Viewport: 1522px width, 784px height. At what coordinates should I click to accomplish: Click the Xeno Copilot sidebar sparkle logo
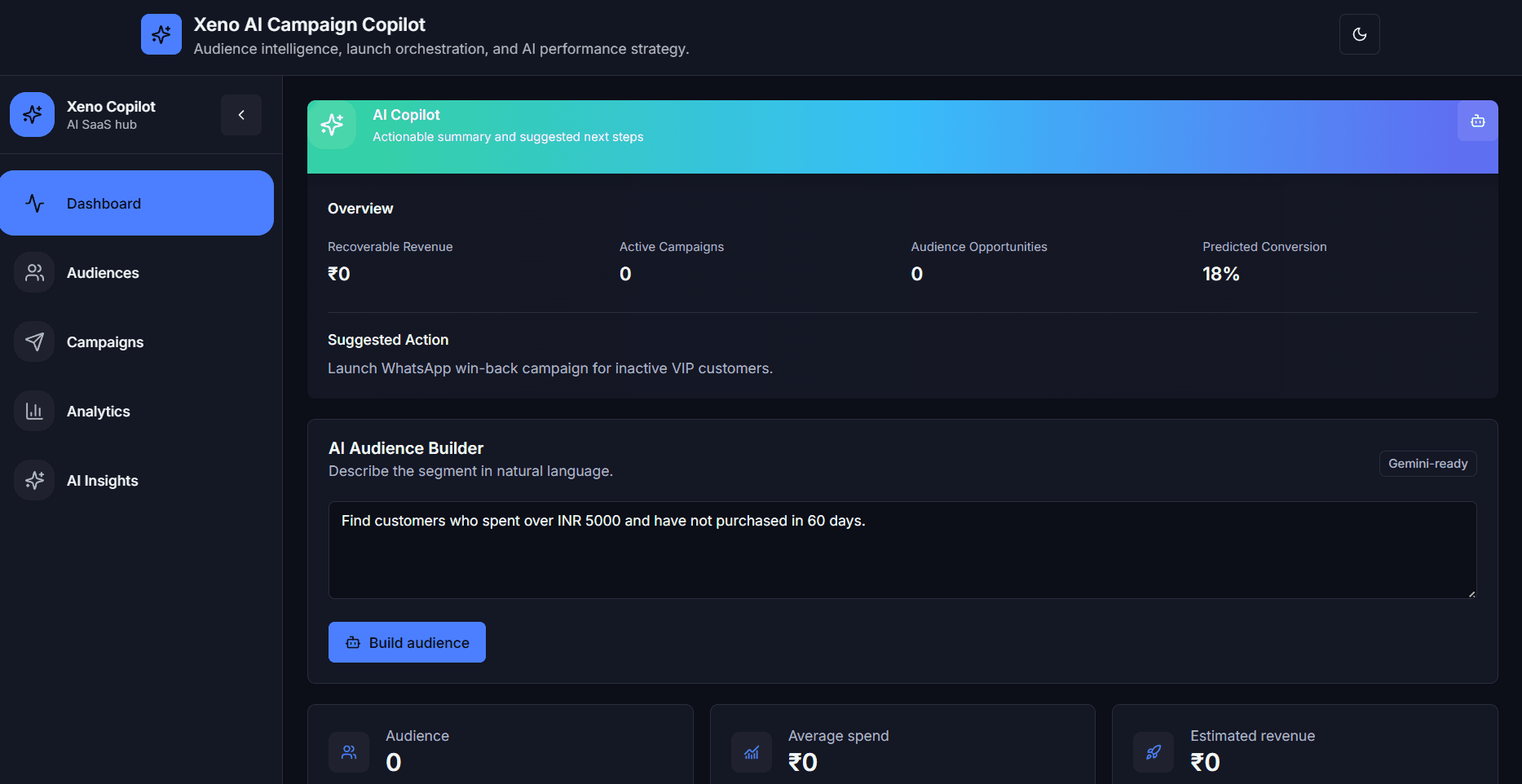(32, 114)
